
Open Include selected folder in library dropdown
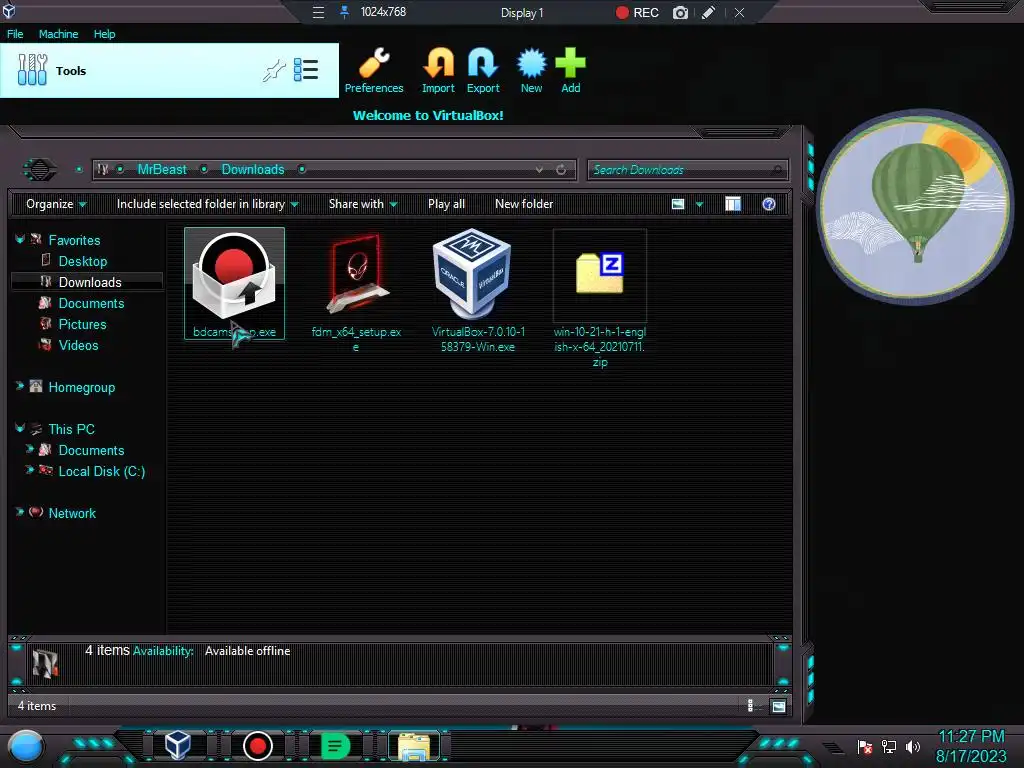(208, 204)
